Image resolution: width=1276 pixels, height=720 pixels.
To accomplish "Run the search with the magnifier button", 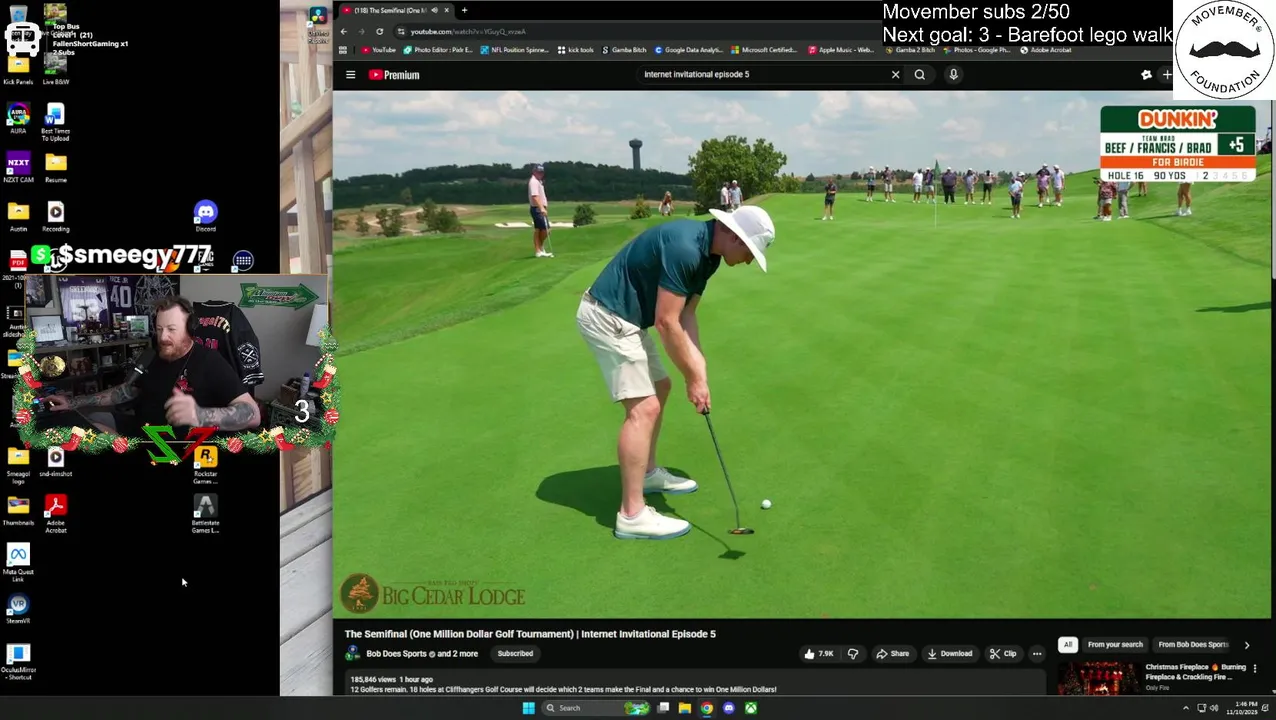I will 919,74.
